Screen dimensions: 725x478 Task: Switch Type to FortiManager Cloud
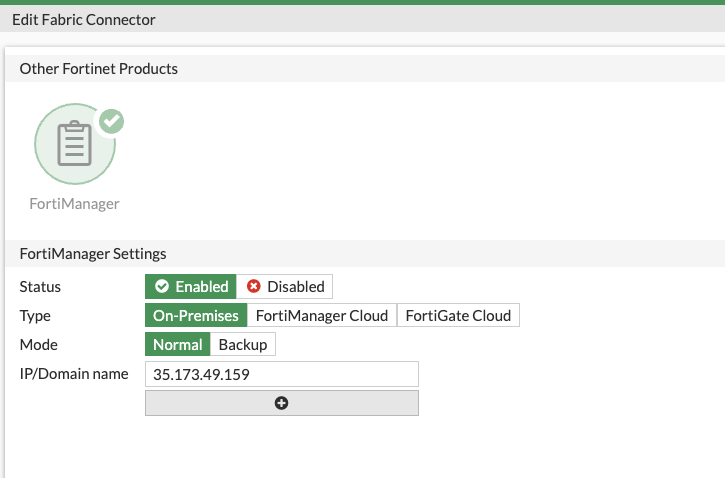coord(322,315)
